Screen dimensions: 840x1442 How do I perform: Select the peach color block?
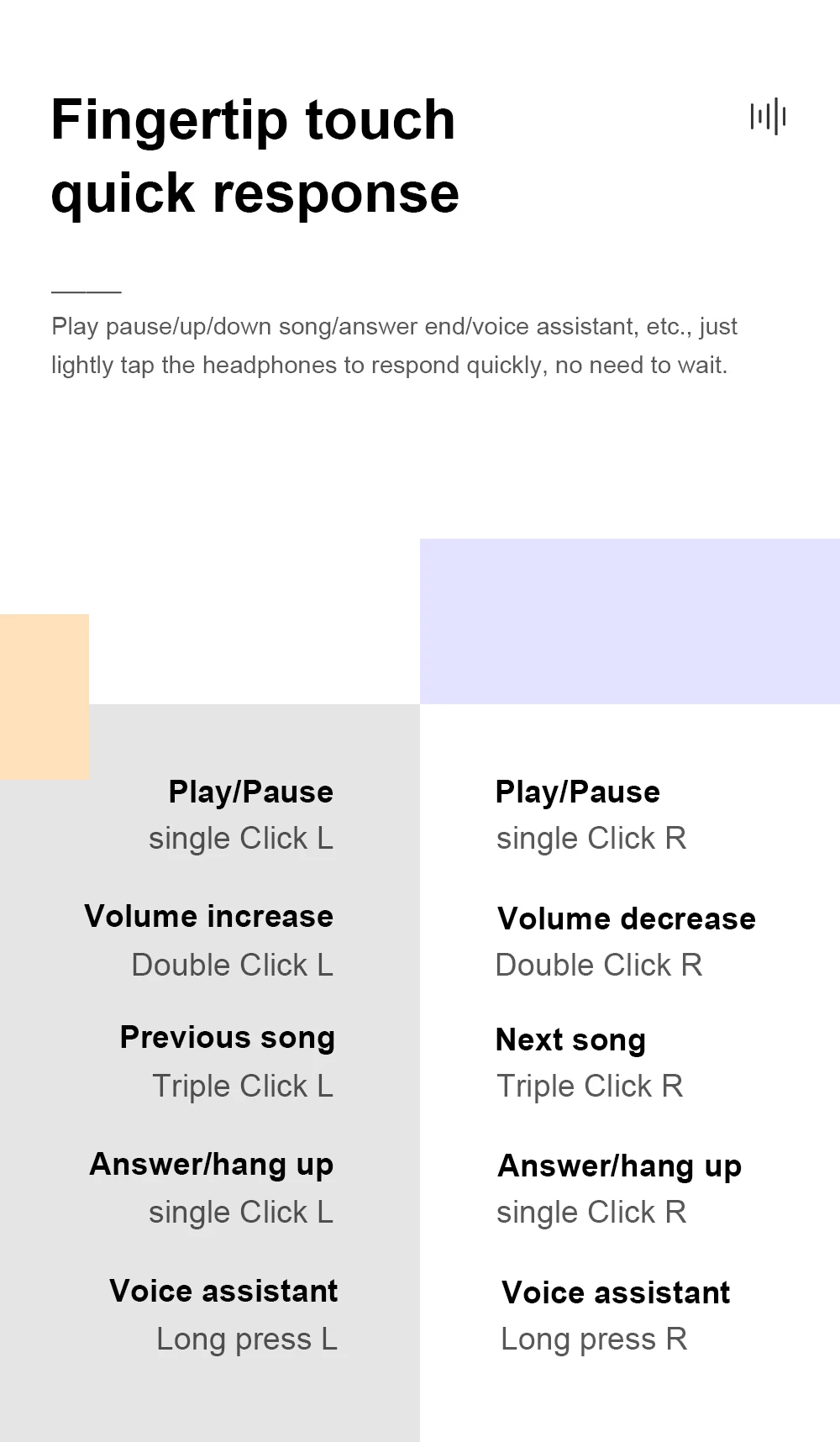45,696
